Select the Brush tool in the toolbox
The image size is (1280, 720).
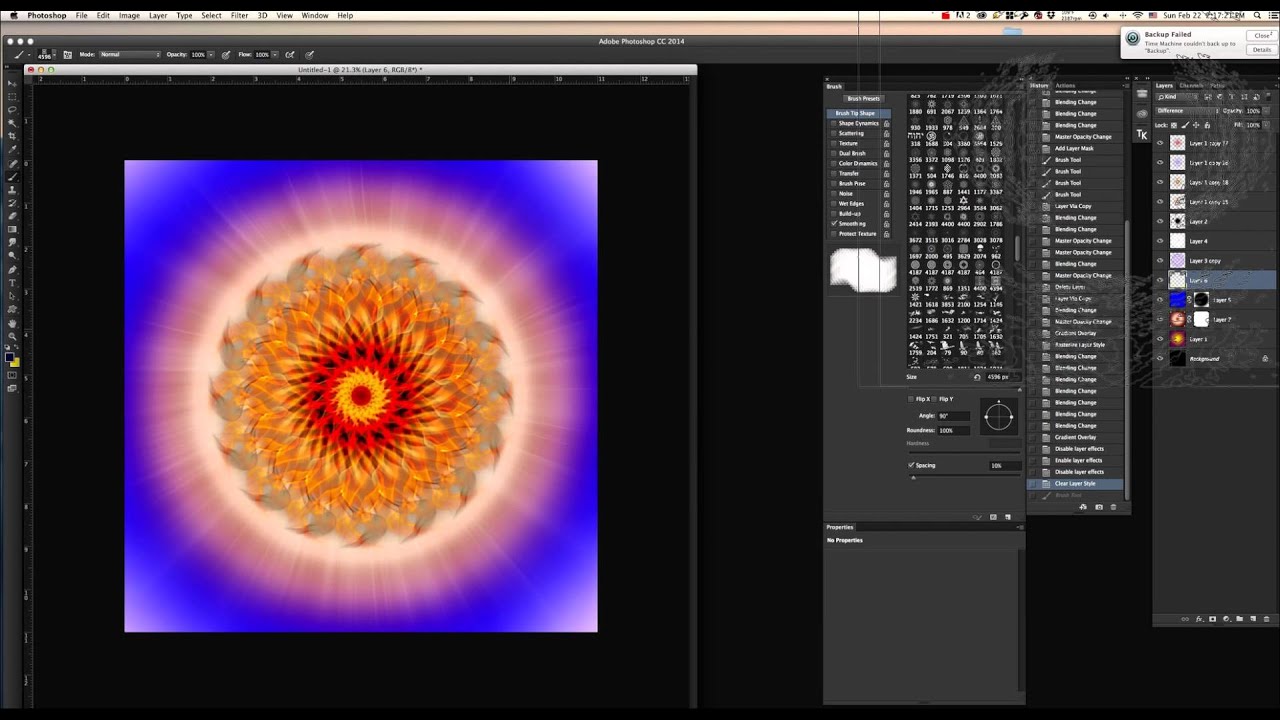coord(13,177)
